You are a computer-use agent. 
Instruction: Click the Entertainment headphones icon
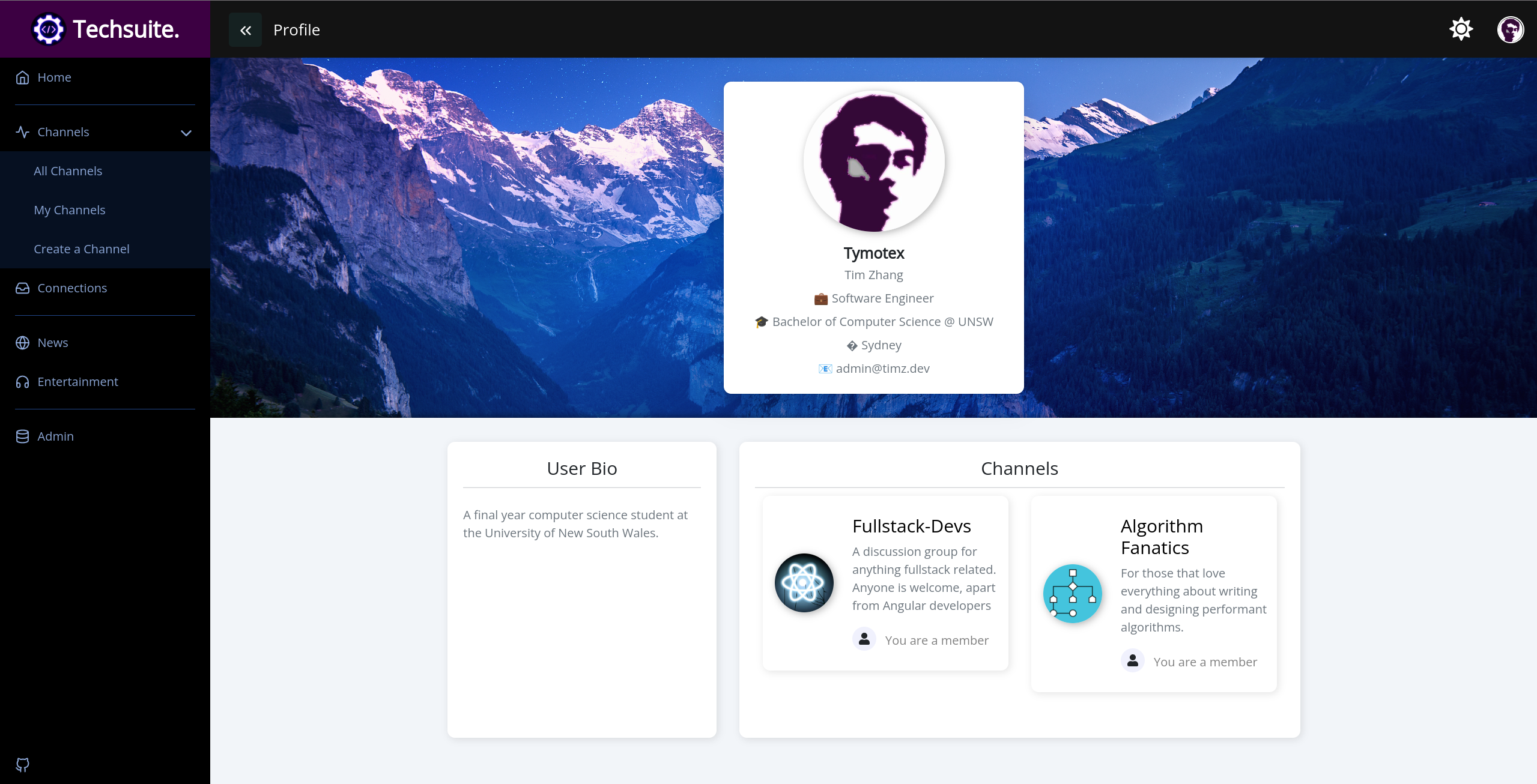coord(22,382)
